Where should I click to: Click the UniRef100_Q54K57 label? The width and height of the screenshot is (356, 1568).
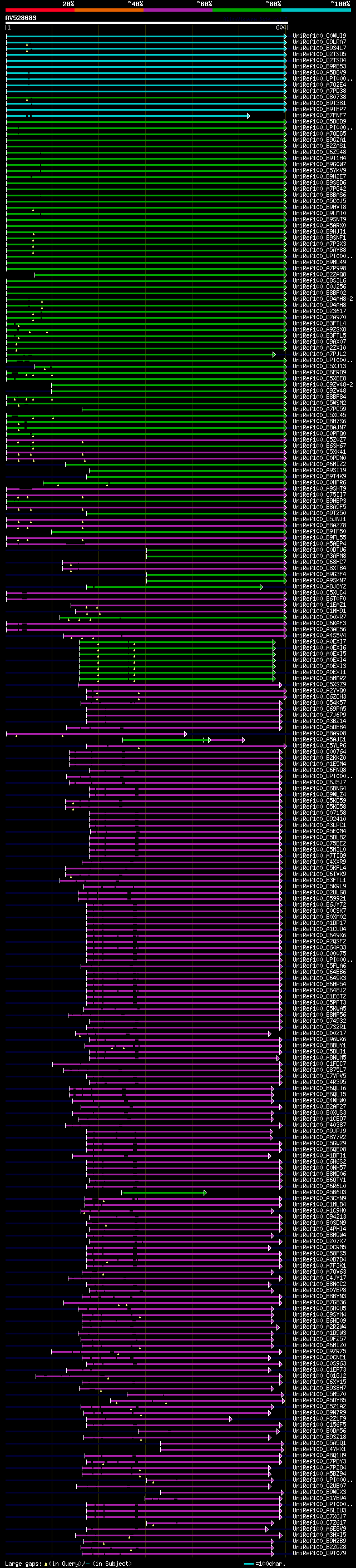pyautogui.click(x=319, y=703)
